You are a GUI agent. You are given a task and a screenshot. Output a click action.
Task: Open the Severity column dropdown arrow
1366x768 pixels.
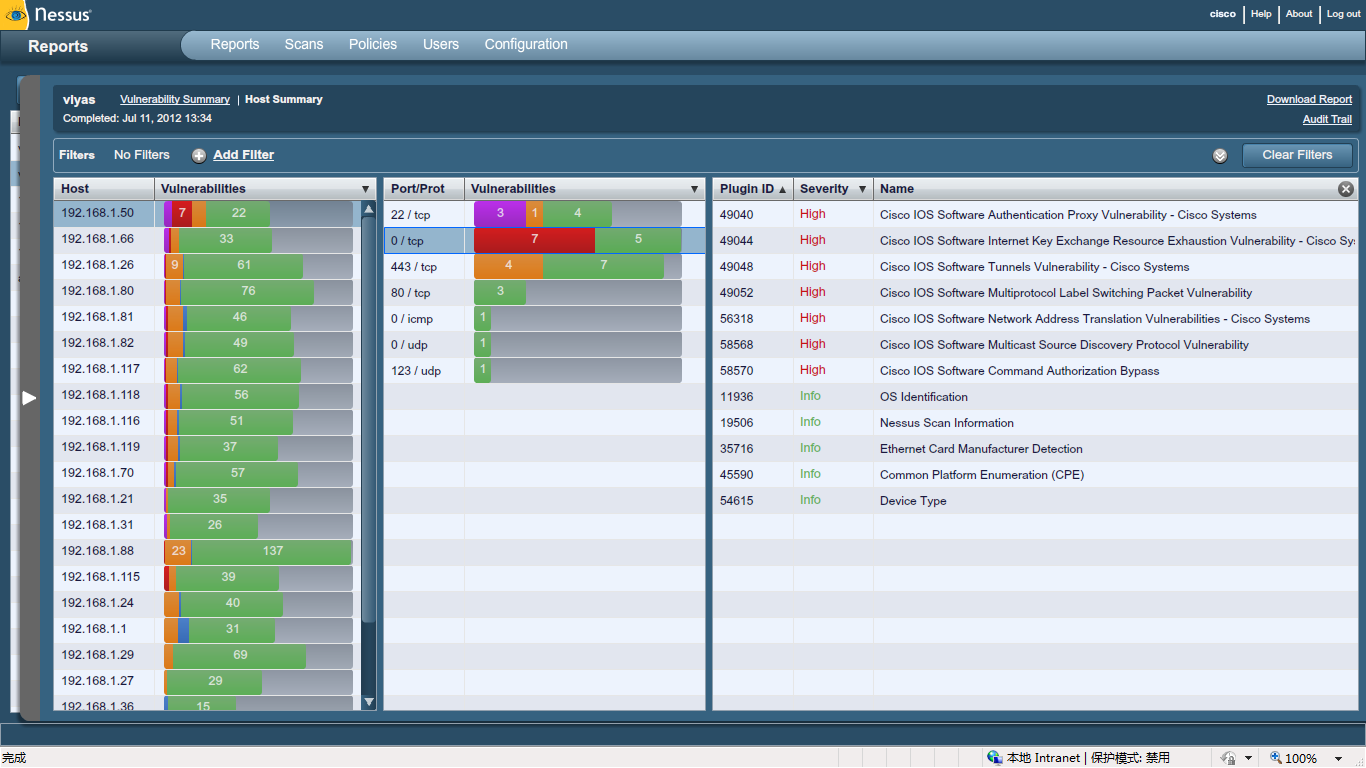862,189
